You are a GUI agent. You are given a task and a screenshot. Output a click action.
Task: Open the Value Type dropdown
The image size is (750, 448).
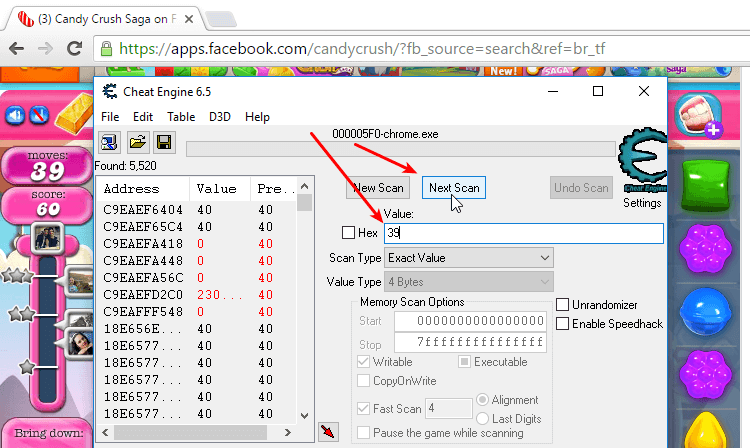click(469, 282)
